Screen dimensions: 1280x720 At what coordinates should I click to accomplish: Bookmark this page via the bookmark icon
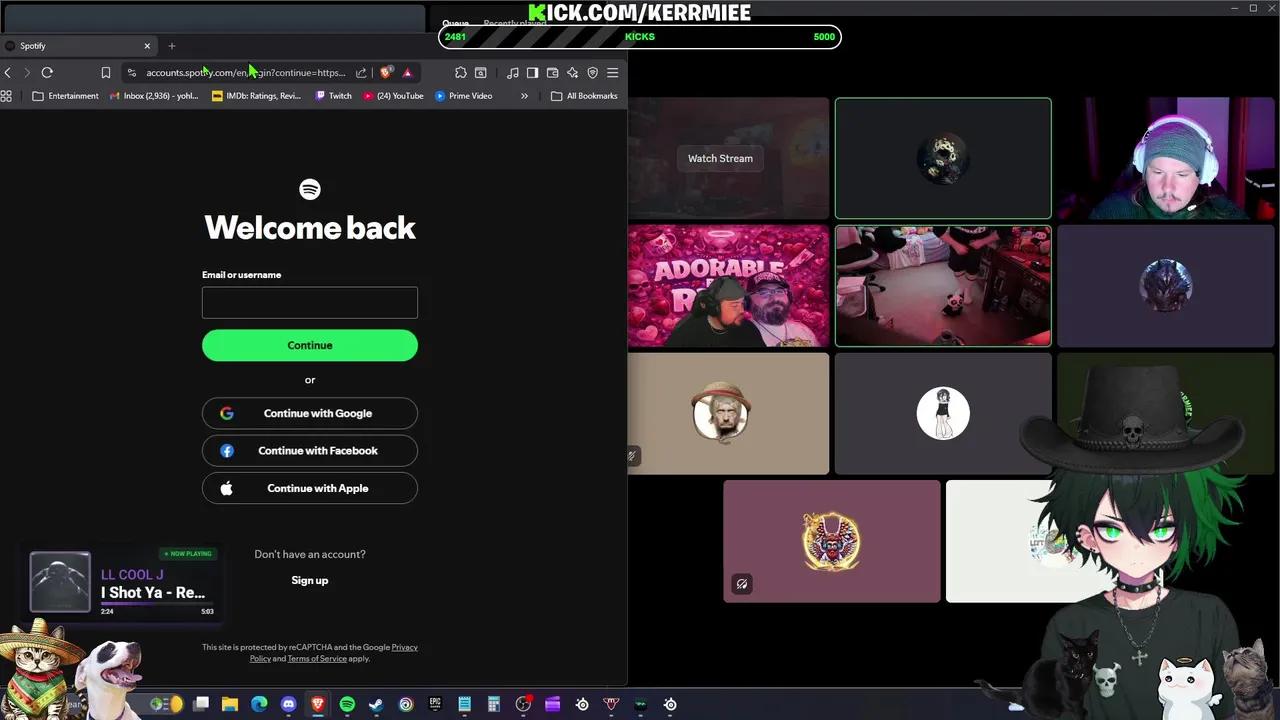[105, 72]
